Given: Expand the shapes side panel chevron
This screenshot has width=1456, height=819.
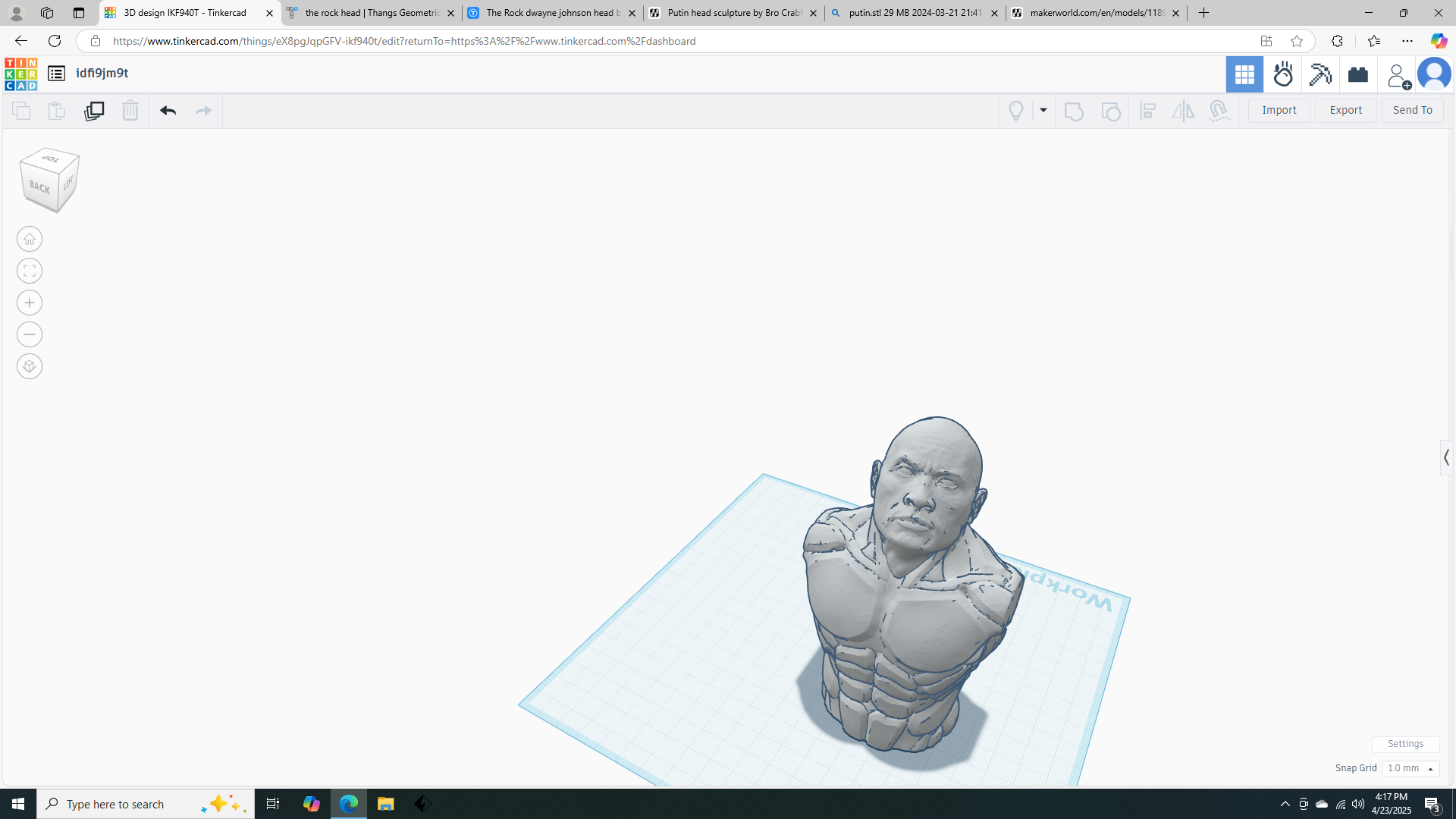Looking at the screenshot, I should tap(1447, 457).
